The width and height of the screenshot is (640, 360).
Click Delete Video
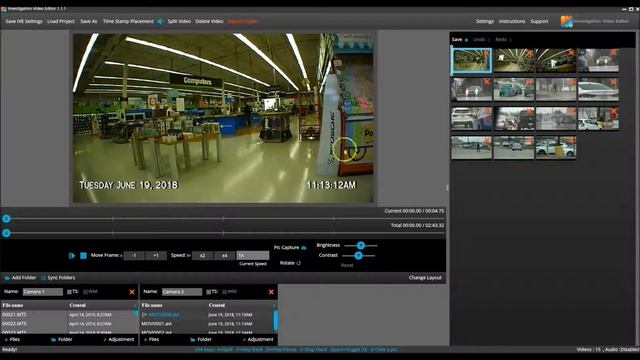point(209,21)
